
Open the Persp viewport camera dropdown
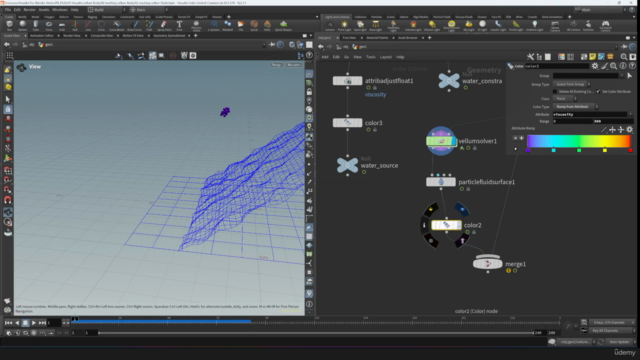pyautogui.click(x=276, y=65)
